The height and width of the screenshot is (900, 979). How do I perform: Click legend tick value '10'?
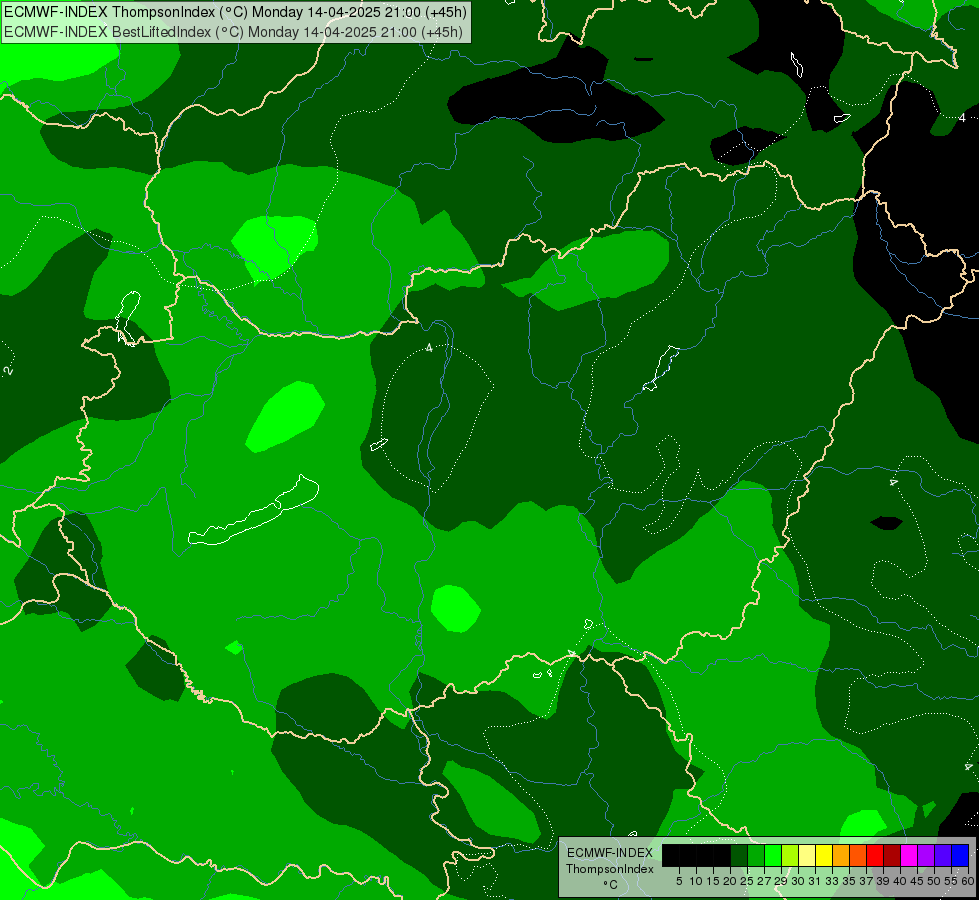pos(696,881)
